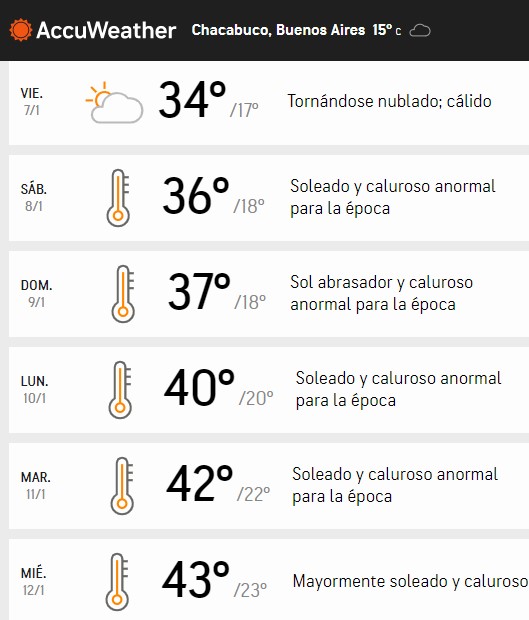Image resolution: width=529 pixels, height=620 pixels.
Task: Open the VIE. 7/1 forecast day
Action: point(269,103)
